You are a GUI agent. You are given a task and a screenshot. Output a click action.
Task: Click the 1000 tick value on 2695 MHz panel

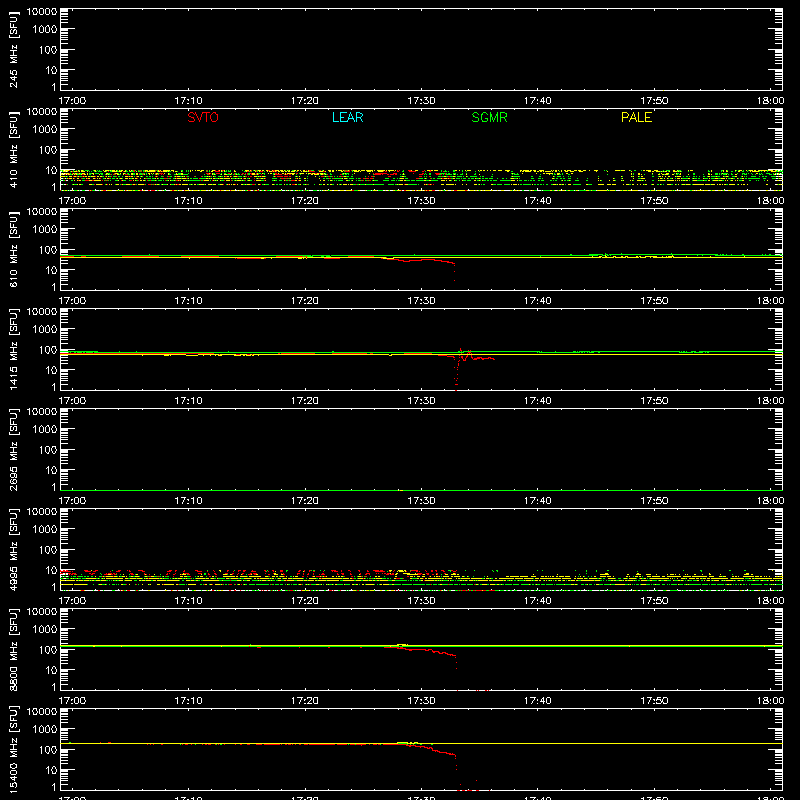pos(45,430)
